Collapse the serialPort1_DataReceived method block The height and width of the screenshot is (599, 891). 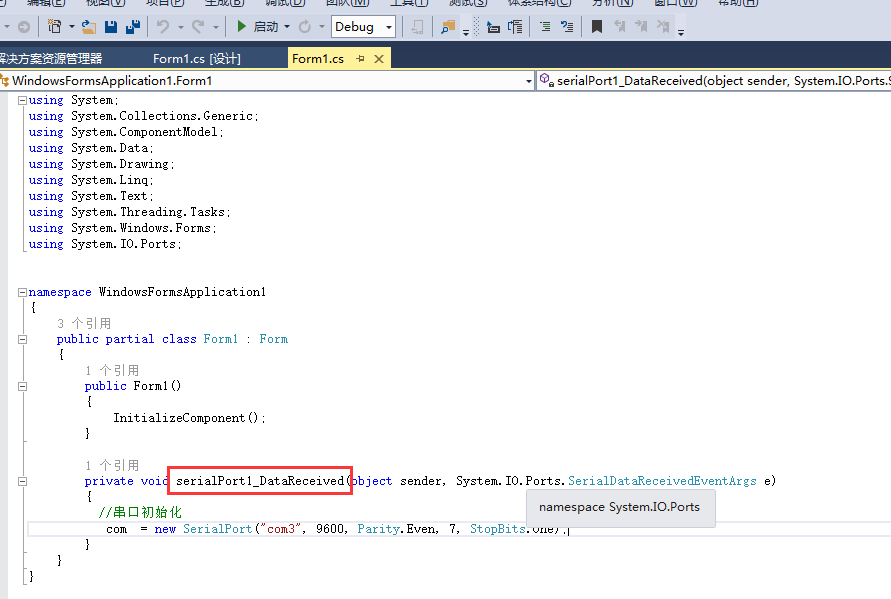22,481
